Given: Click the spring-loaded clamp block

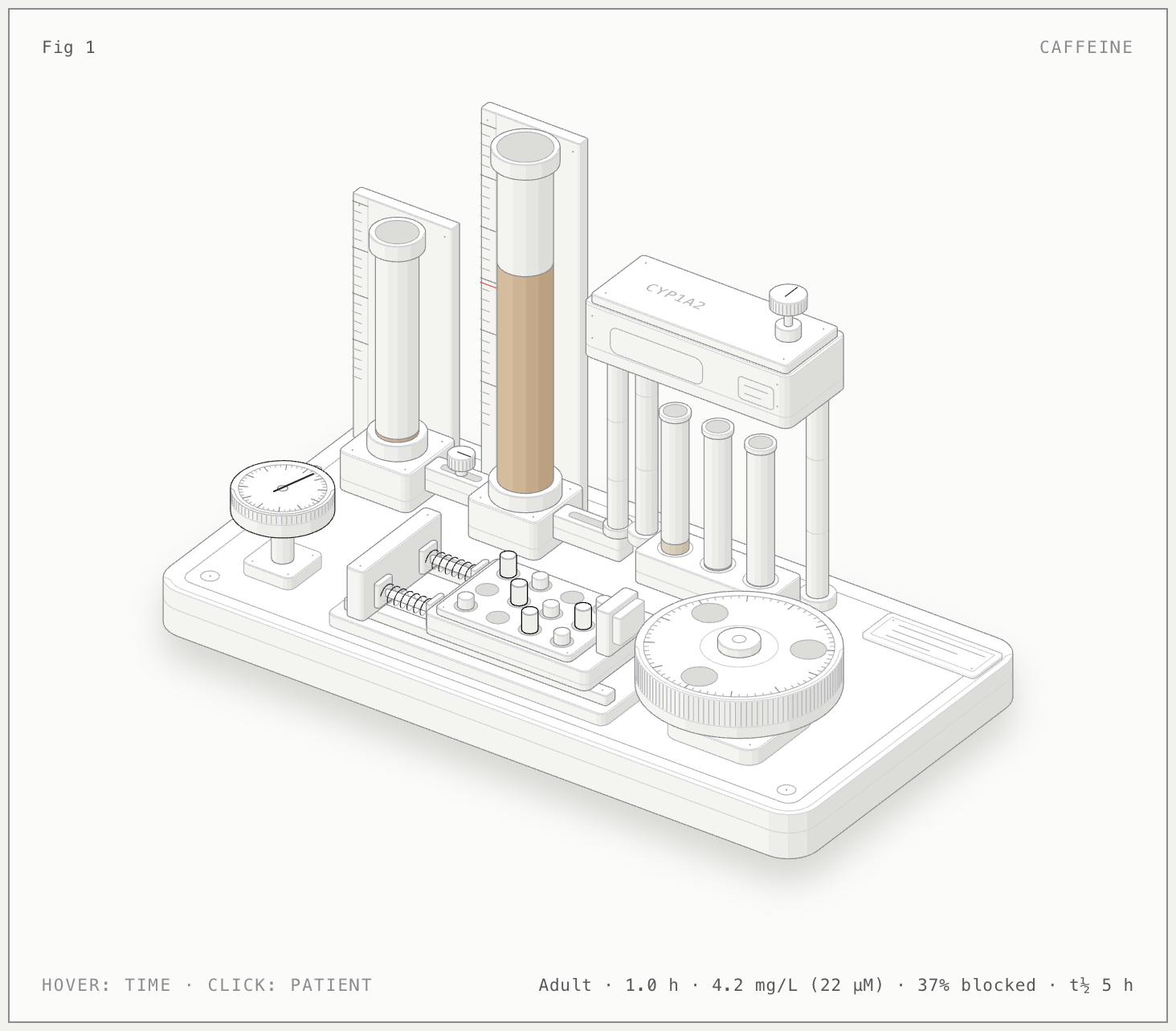Looking at the screenshot, I should [394, 564].
